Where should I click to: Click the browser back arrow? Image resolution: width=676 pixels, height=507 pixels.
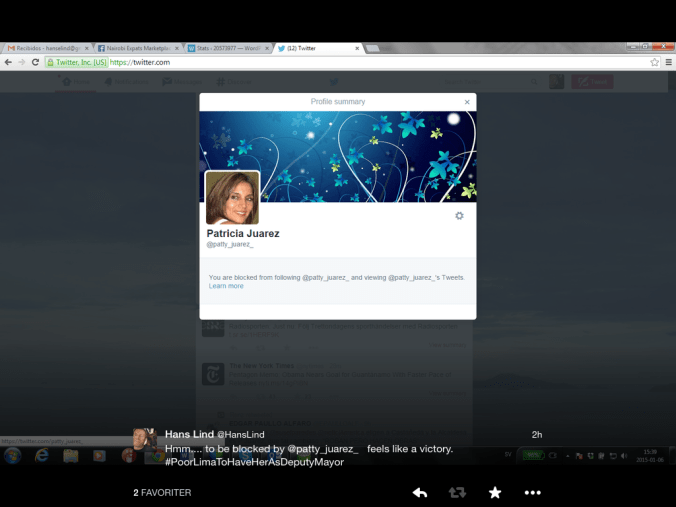click(x=8, y=62)
